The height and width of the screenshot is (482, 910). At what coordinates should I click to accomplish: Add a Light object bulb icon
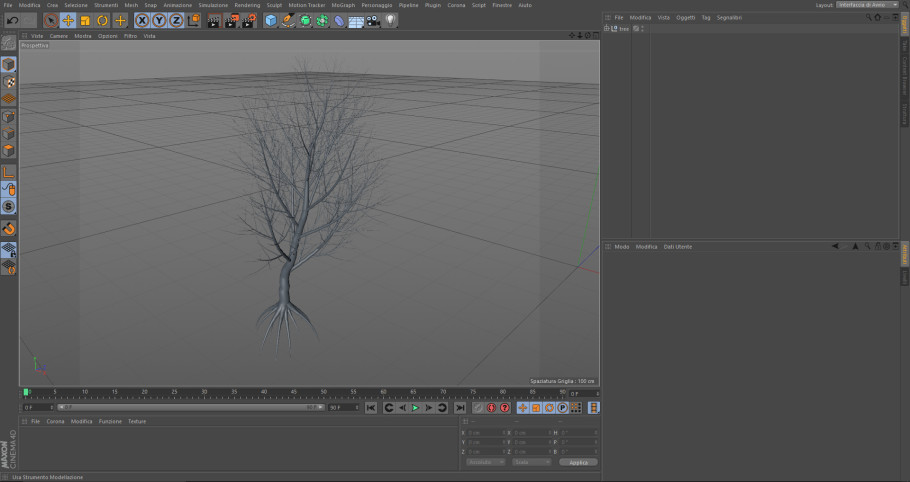390,20
